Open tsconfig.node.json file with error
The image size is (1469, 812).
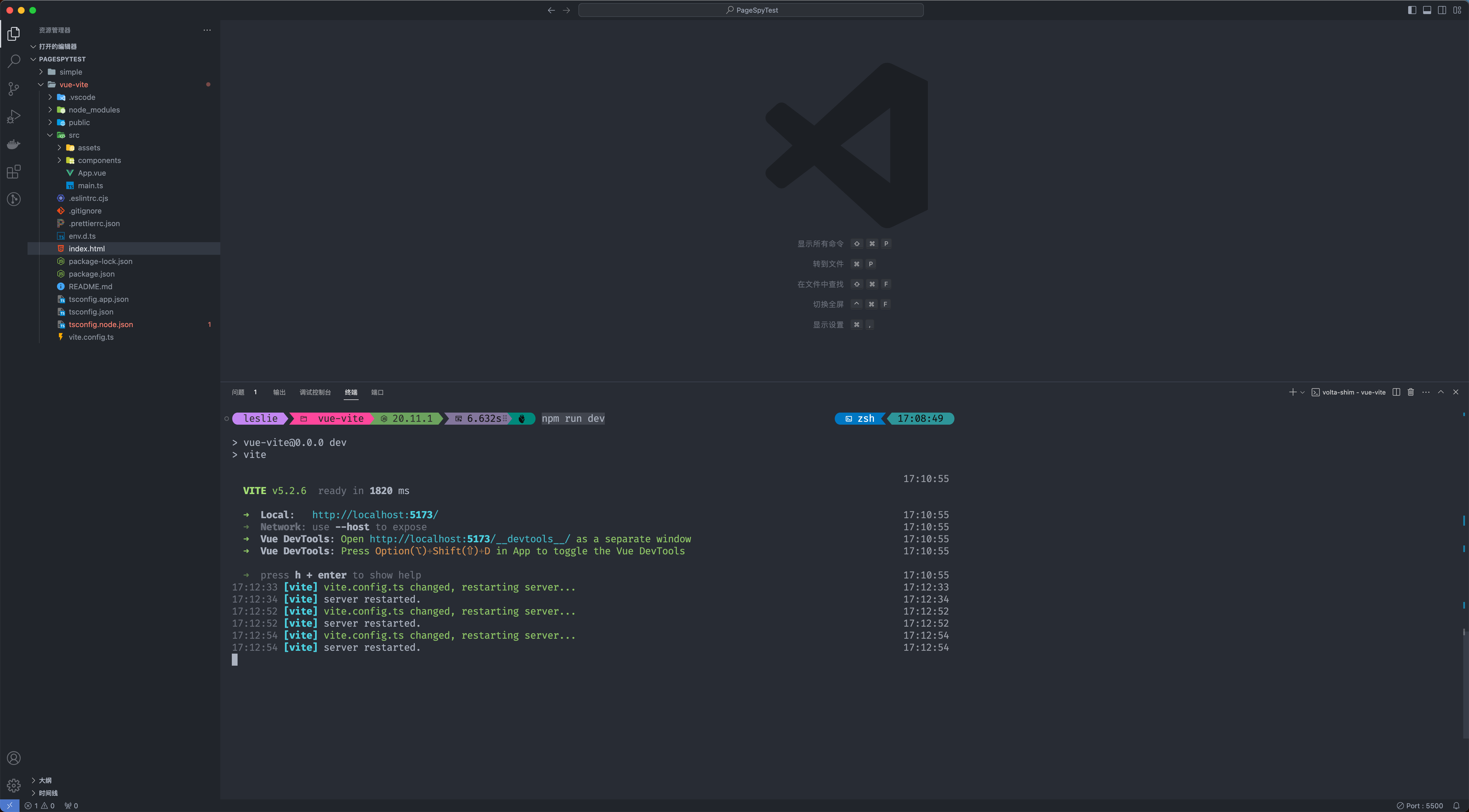124,325
